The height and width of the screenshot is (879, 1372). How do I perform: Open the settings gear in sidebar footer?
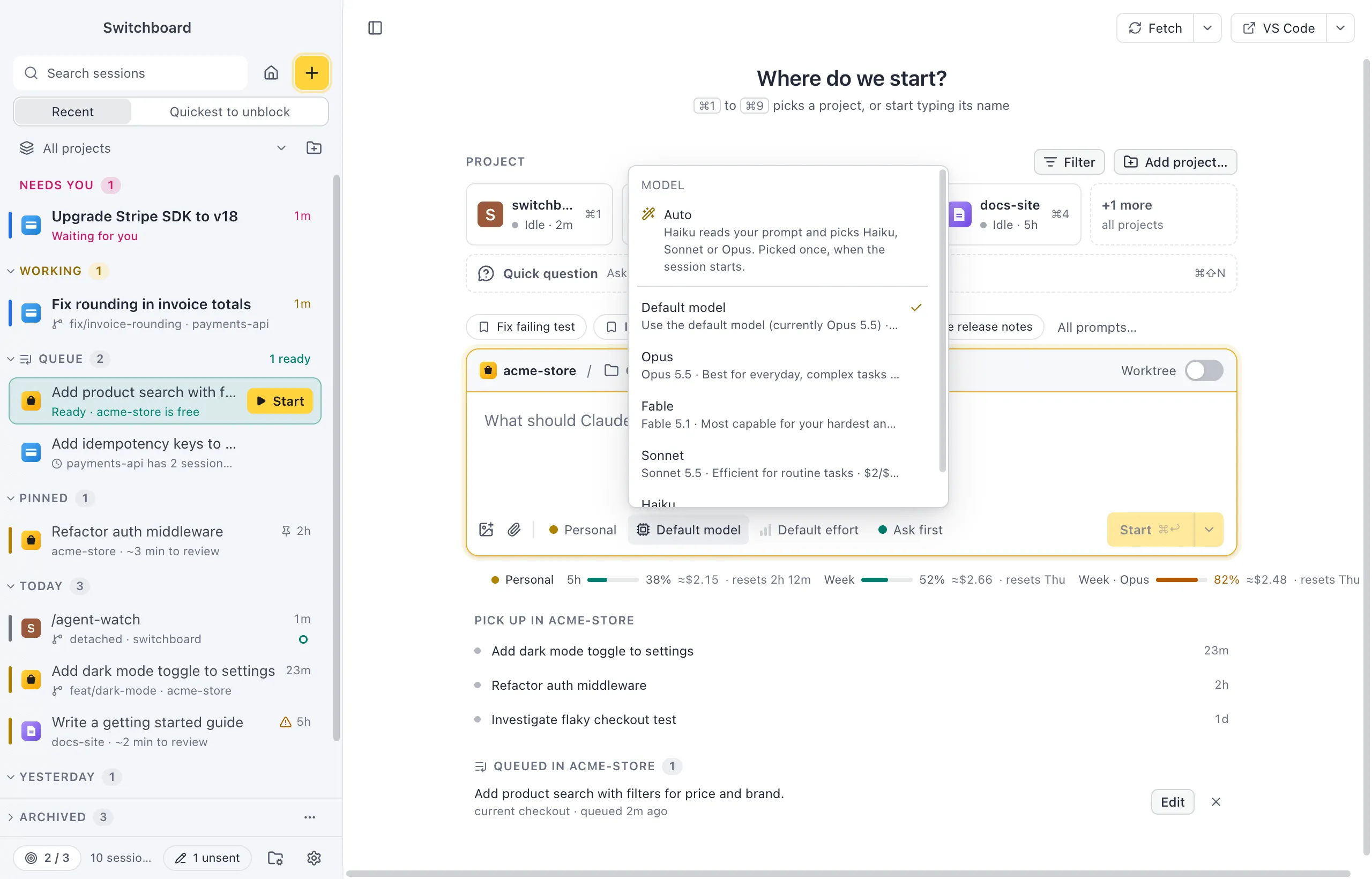[314, 858]
